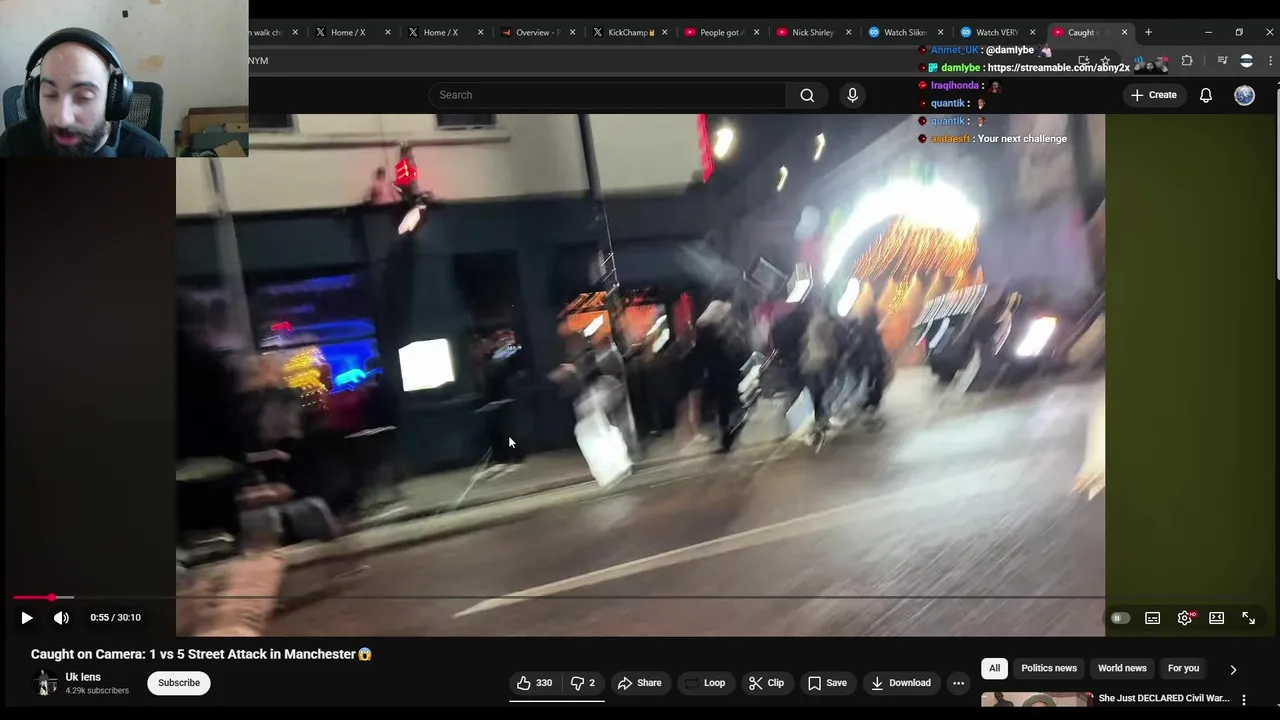Switch to the first Home / X tab
This screenshot has width=1280, height=720.
pos(348,32)
